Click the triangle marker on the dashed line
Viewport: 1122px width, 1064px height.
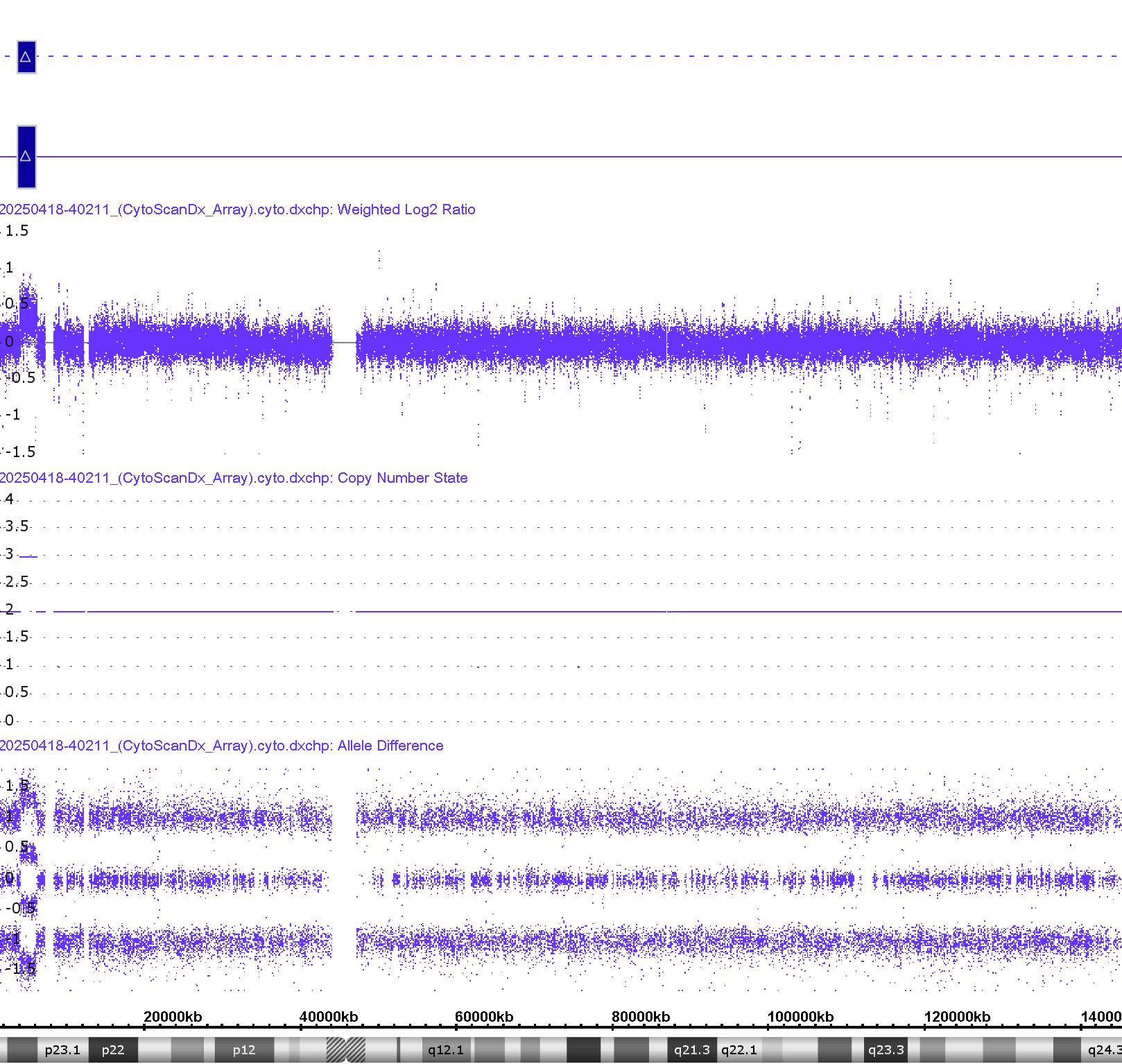click(x=26, y=57)
